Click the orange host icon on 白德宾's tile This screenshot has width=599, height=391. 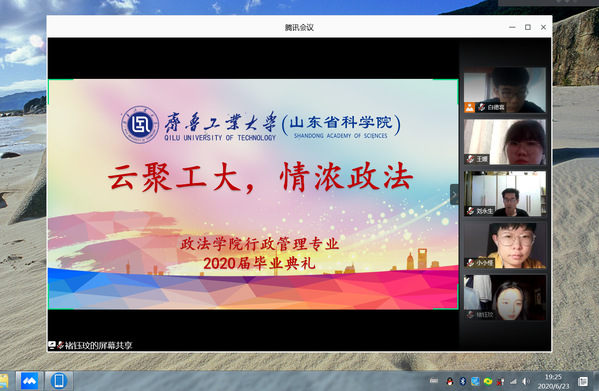[469, 107]
